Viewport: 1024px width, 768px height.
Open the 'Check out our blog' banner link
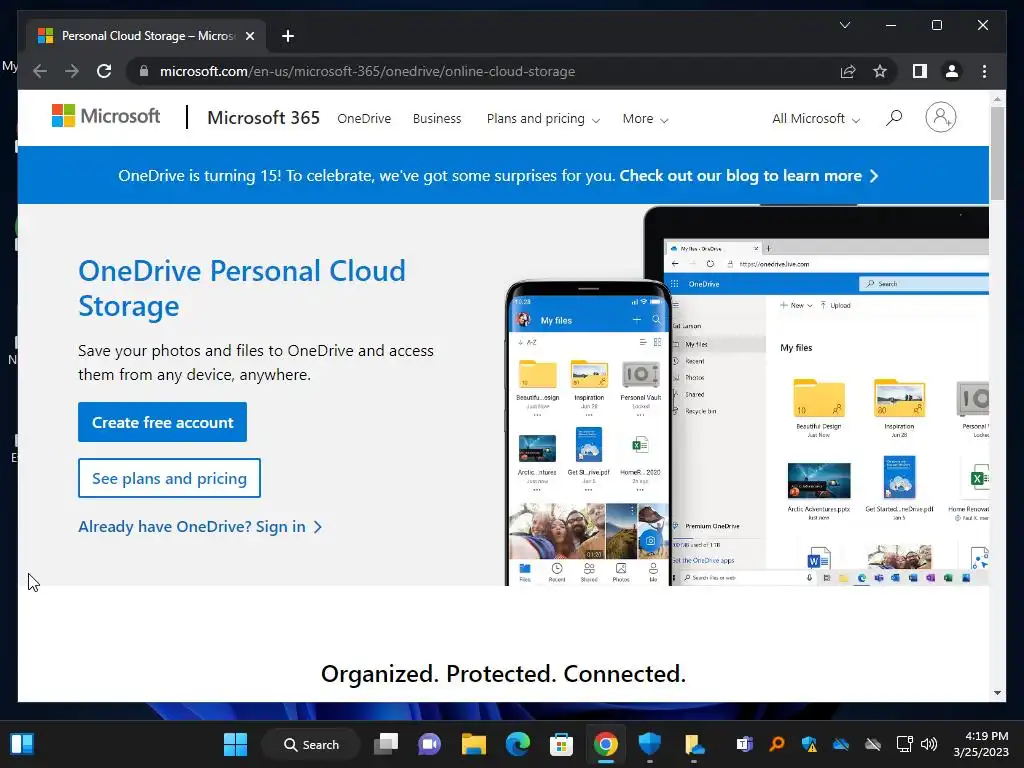[748, 176]
